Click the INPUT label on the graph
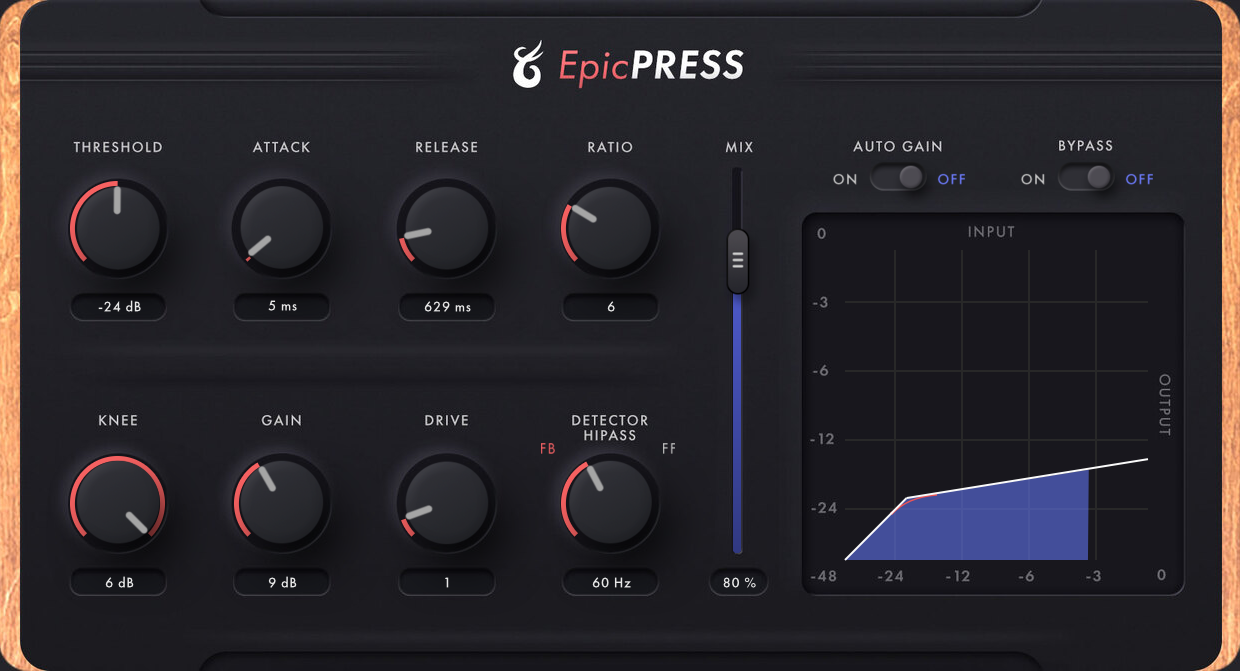Viewport: 1240px width, 671px height. (x=992, y=232)
